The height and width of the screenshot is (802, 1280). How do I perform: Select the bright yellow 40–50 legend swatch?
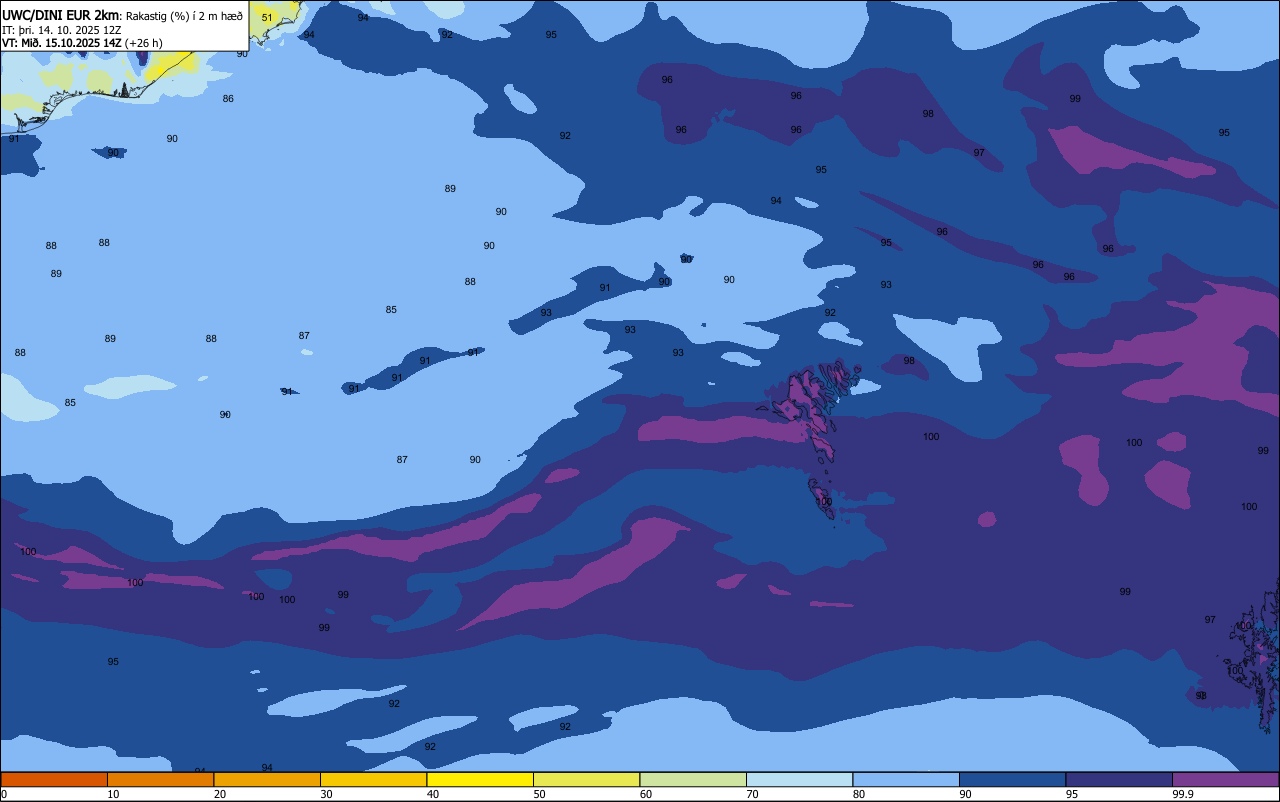(x=480, y=779)
